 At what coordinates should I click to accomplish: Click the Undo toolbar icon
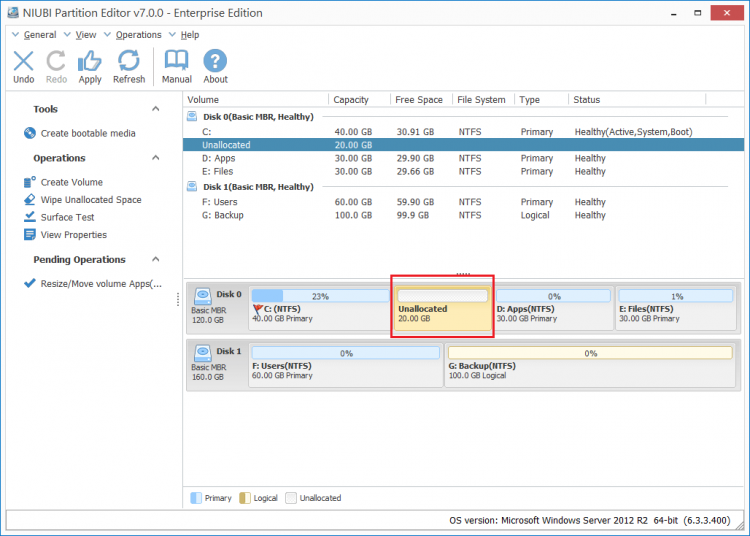(x=23, y=61)
